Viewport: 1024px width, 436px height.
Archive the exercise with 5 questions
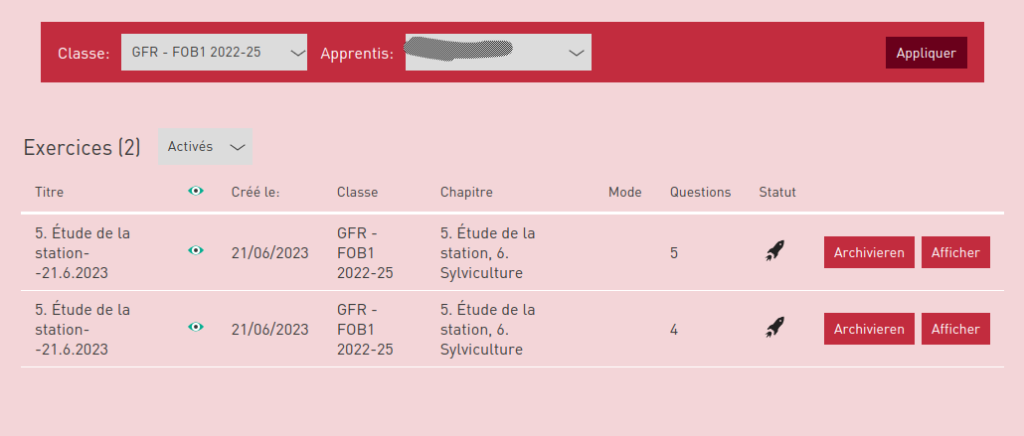tap(869, 253)
